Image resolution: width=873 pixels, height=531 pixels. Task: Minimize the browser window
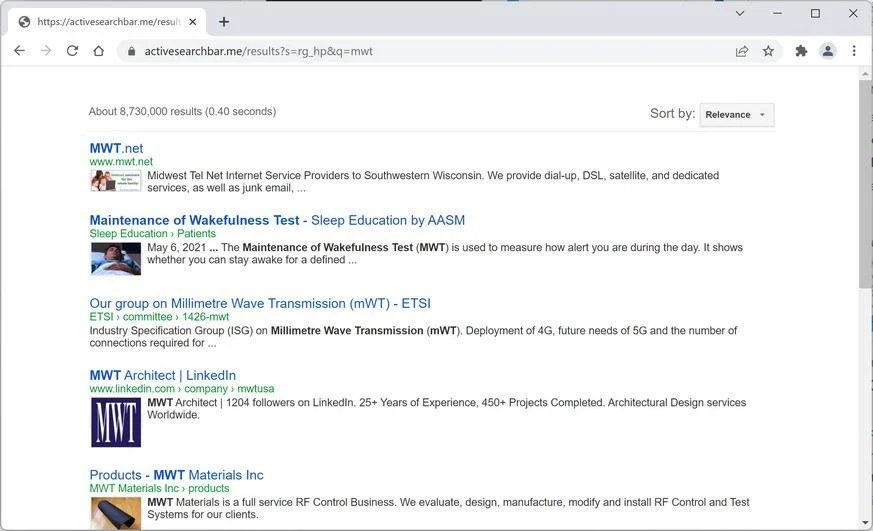[x=777, y=13]
